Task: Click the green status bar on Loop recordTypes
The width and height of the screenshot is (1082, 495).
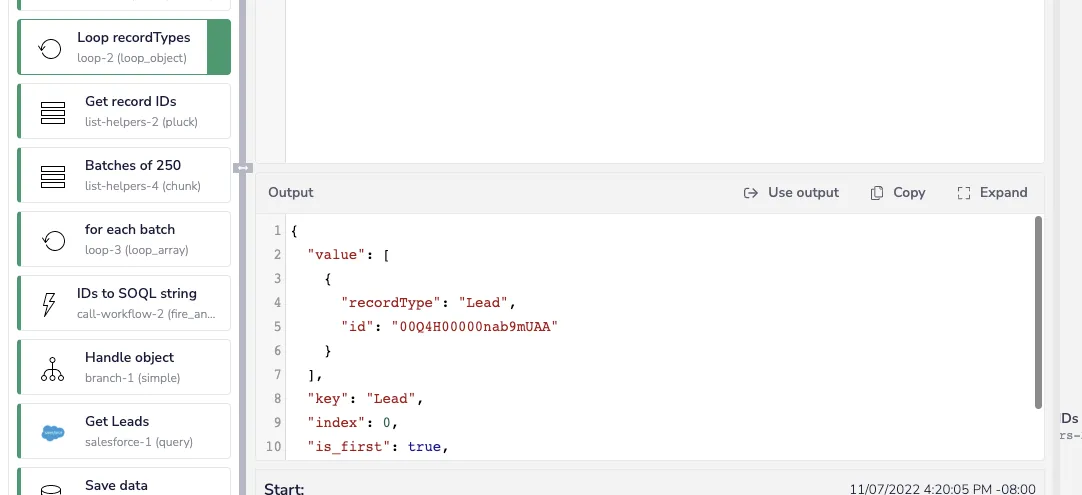Action: [x=219, y=47]
